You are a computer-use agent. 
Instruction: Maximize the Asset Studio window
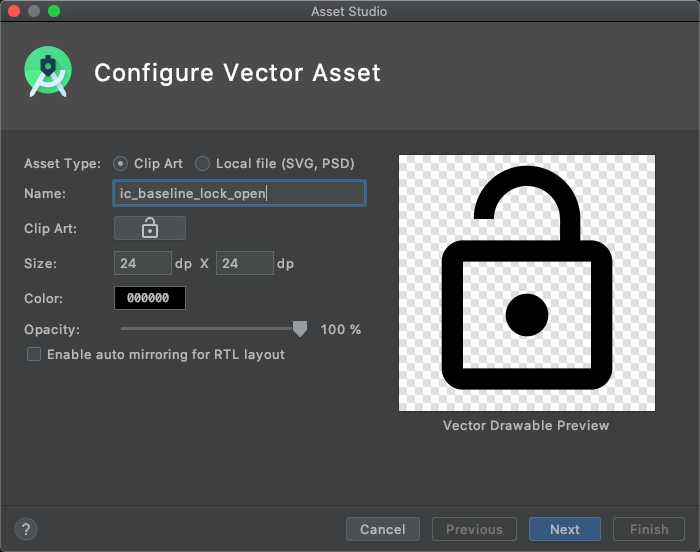(54, 11)
